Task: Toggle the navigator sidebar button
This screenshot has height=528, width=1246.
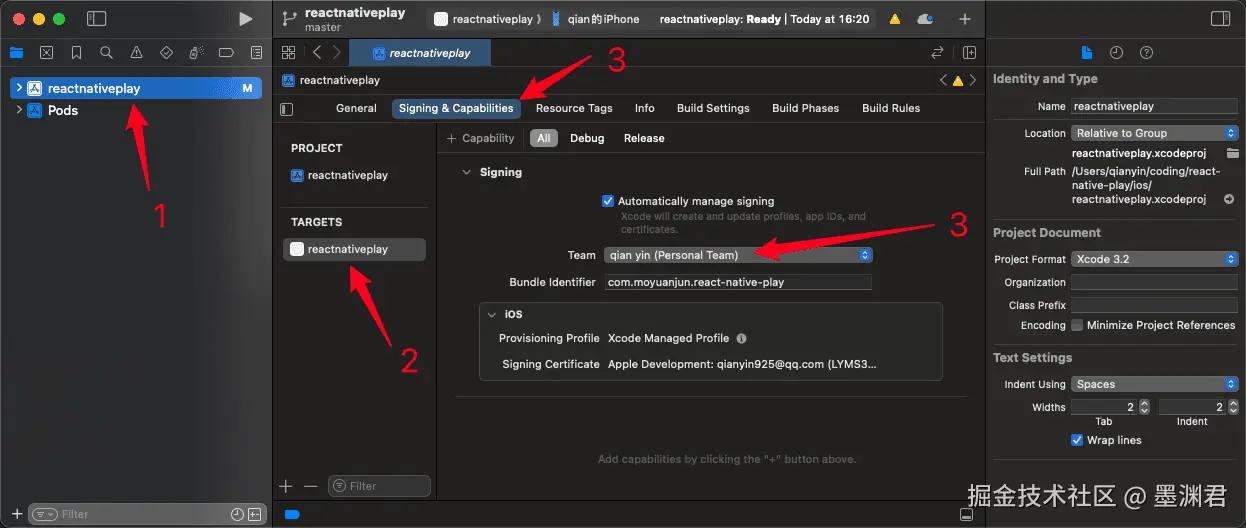Action: click(x=96, y=19)
